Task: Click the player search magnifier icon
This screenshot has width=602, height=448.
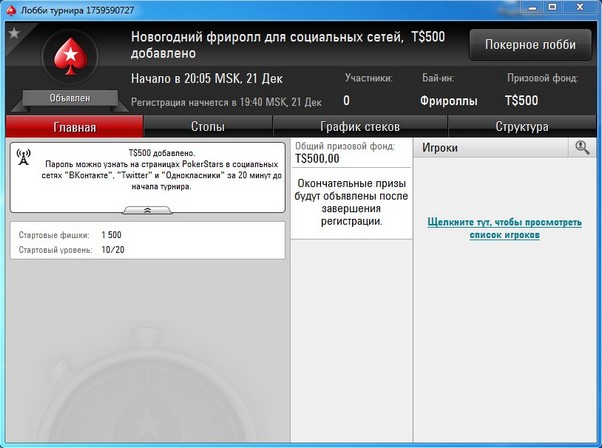Action: [x=582, y=147]
